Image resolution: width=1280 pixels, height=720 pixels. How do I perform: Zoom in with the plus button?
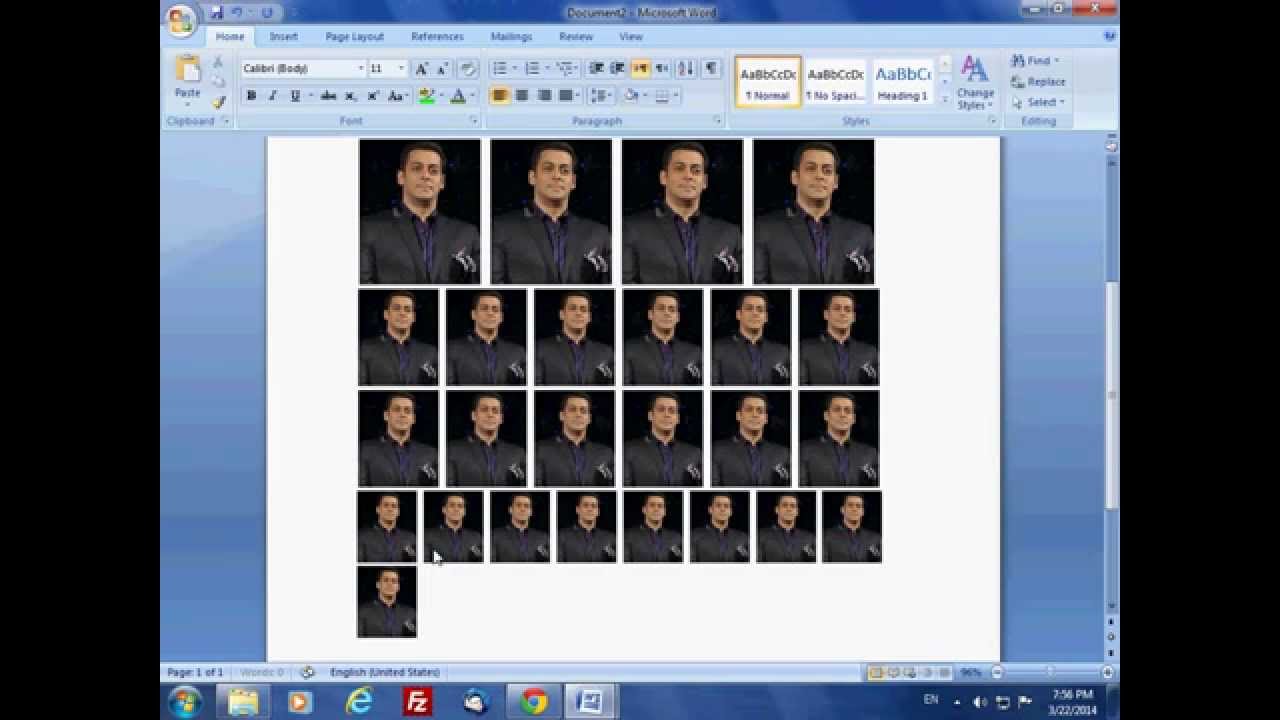(x=1107, y=672)
